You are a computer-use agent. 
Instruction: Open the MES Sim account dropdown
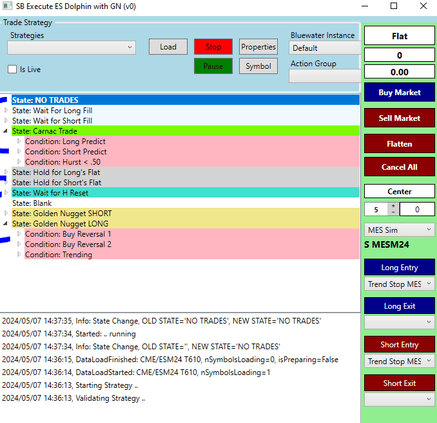(399, 230)
